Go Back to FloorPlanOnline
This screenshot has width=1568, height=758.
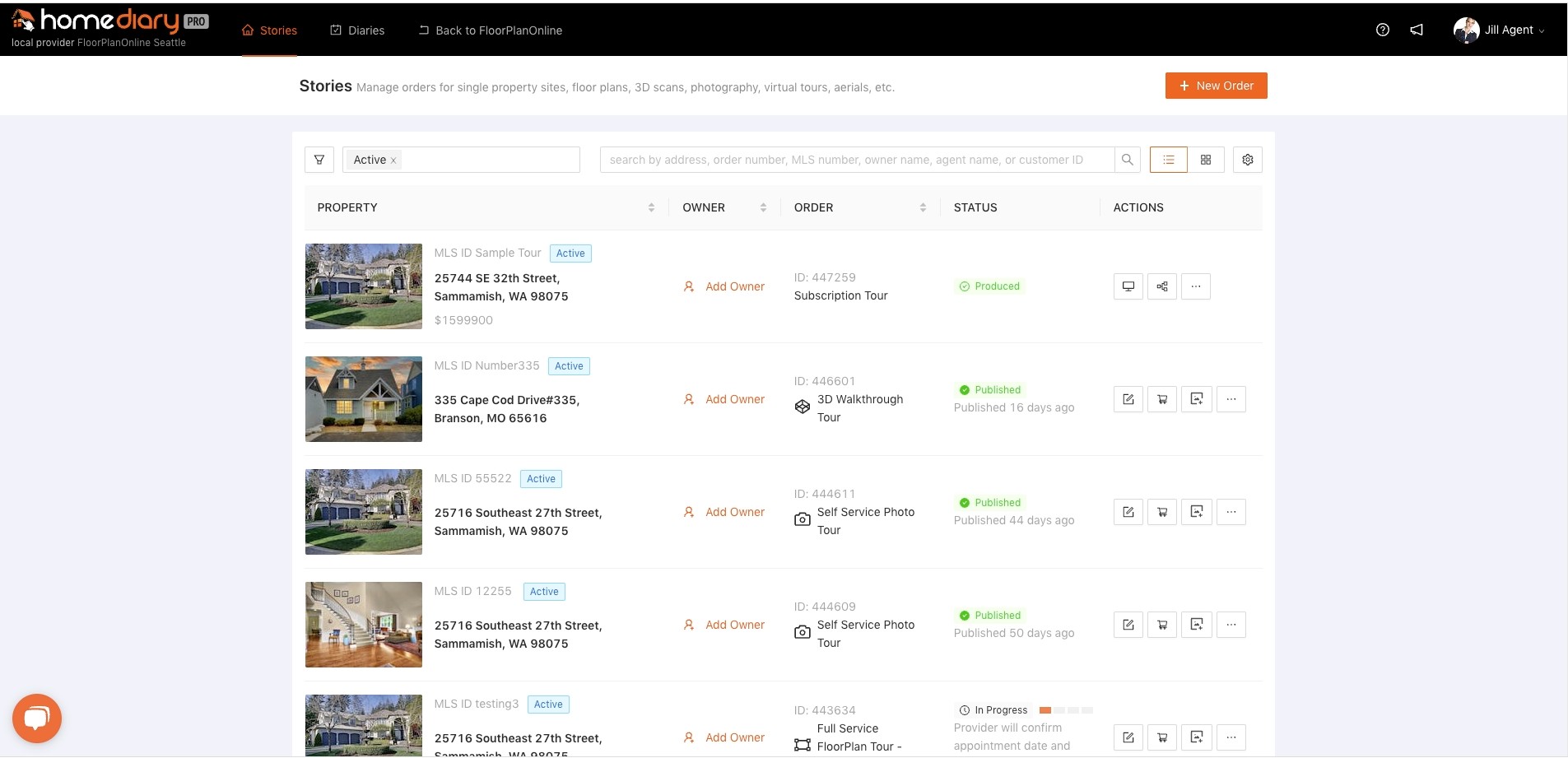tap(491, 30)
